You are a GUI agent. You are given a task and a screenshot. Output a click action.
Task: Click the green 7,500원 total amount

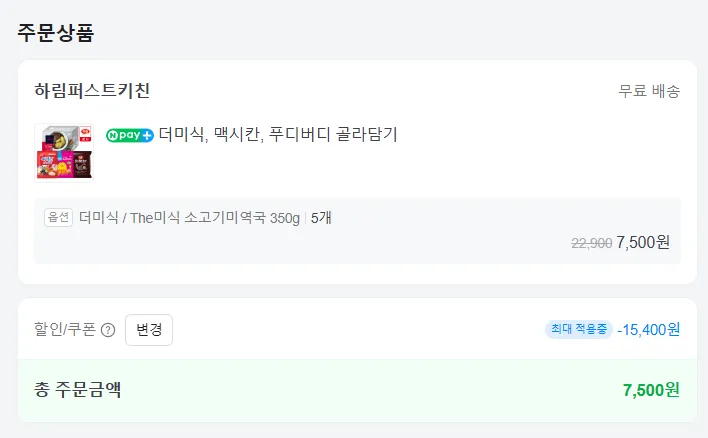pyautogui.click(x=650, y=389)
